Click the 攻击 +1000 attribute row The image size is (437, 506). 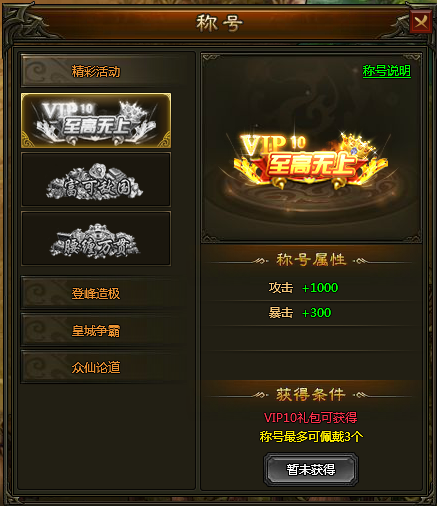pyautogui.click(x=311, y=288)
